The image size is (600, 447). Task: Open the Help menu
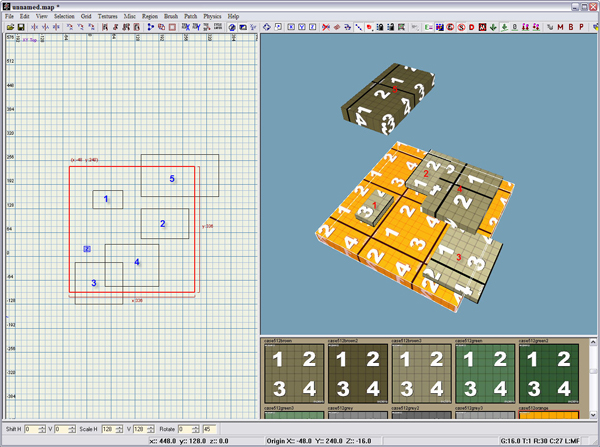click(233, 16)
